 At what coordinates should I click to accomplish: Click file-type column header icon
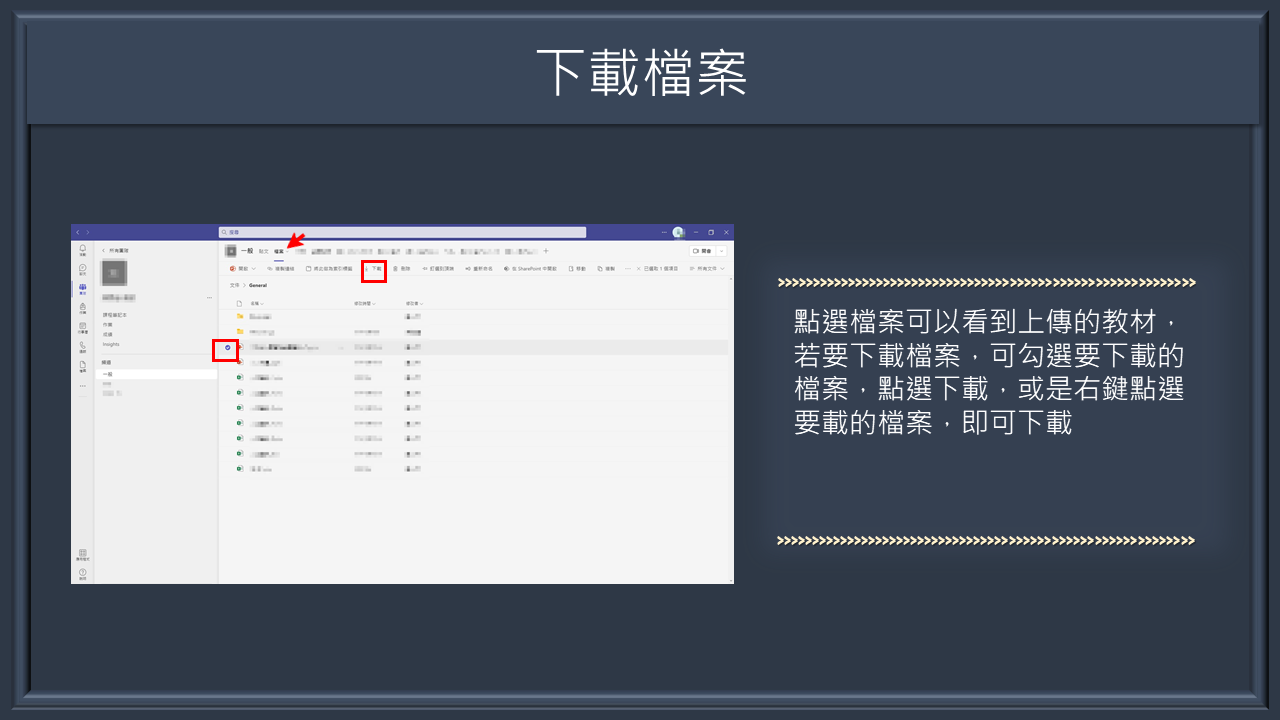pyautogui.click(x=239, y=303)
